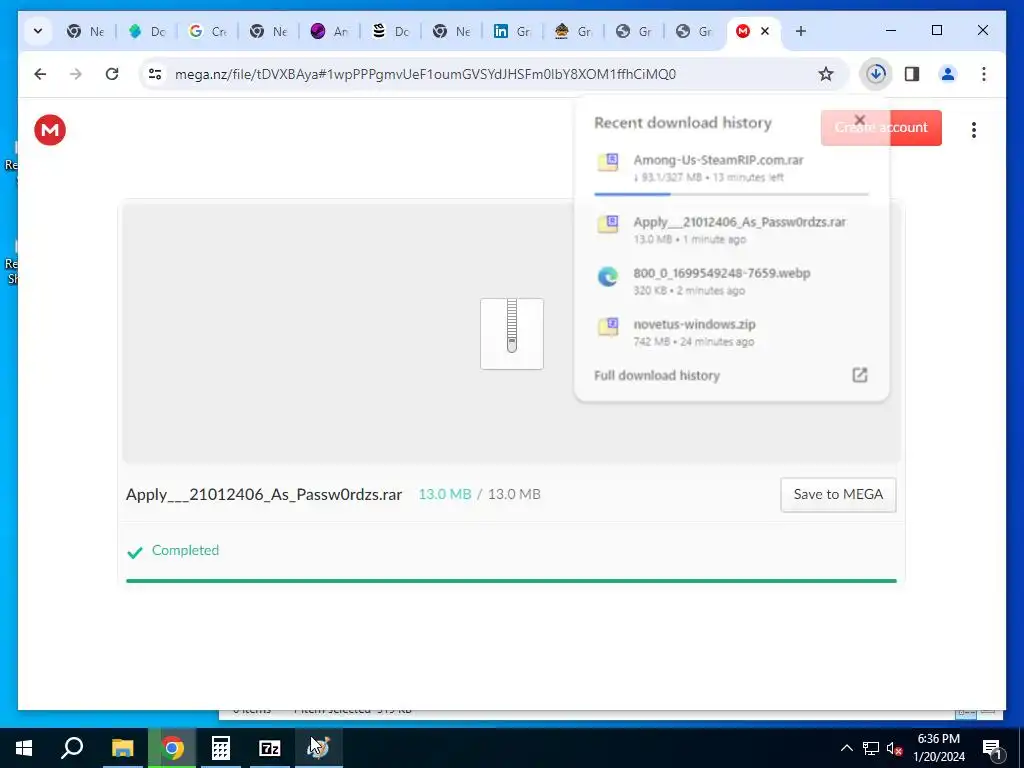Open File Explorer from taskbar
The height and width of the screenshot is (768, 1024).
point(122,748)
